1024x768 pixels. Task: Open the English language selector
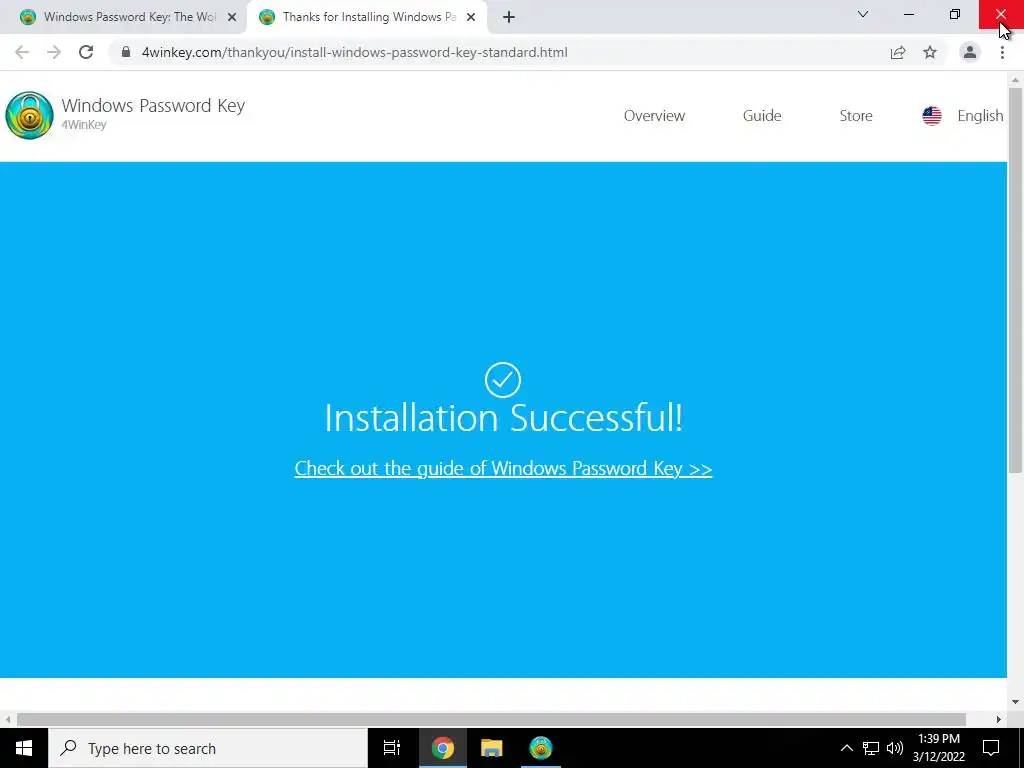click(980, 116)
